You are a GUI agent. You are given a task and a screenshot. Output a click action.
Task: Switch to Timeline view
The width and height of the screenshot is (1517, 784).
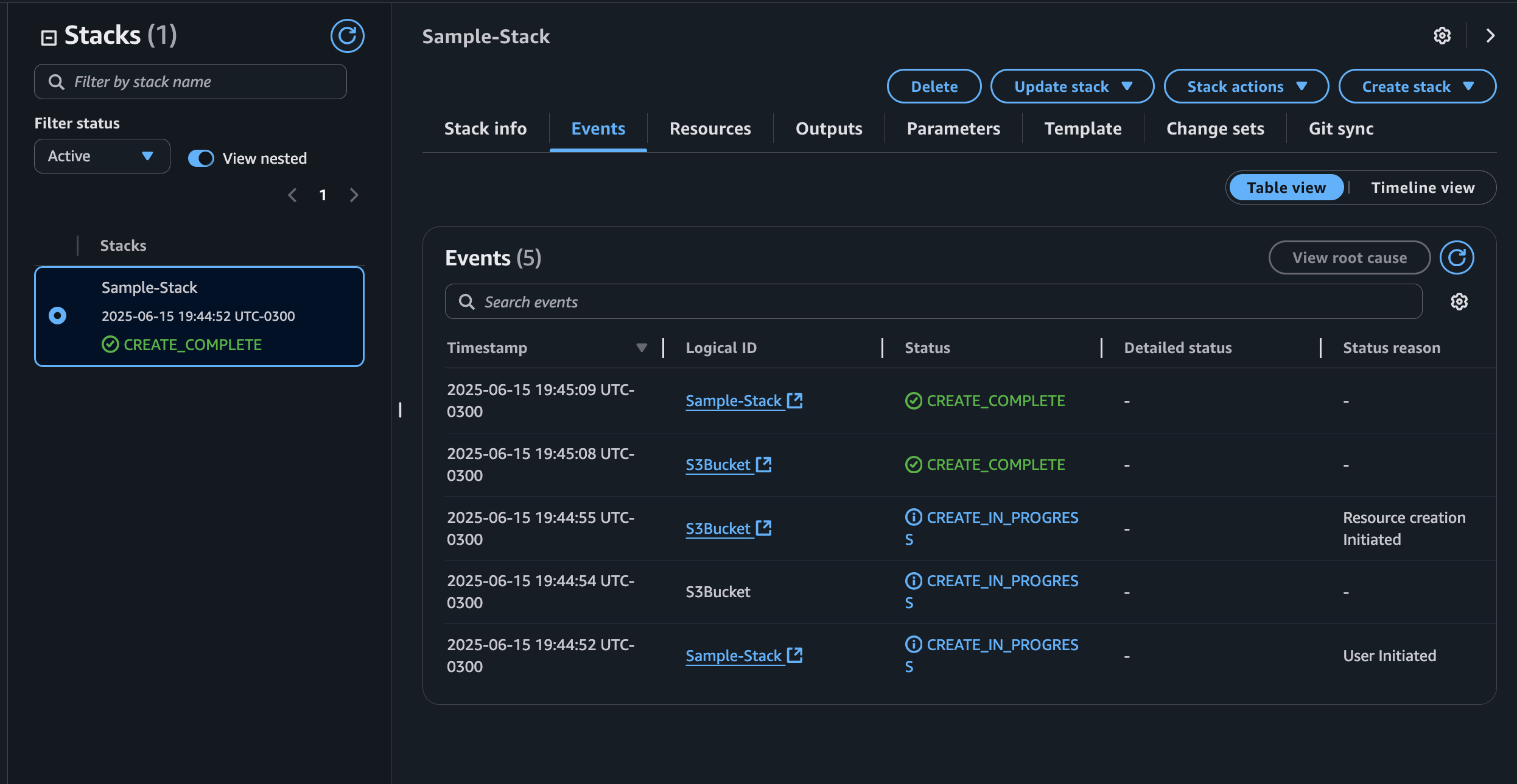(1422, 187)
